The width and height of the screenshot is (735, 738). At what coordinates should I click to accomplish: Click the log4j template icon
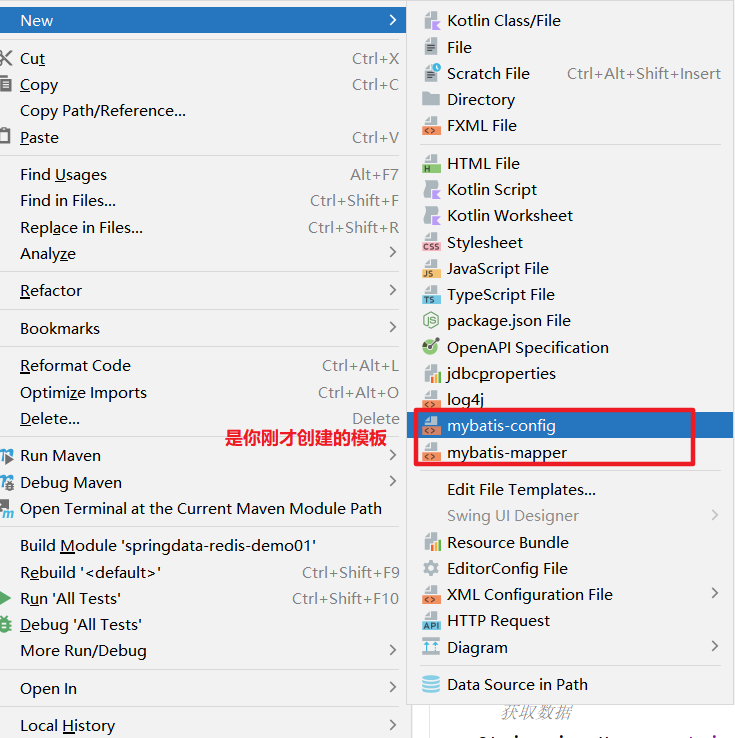[x=431, y=399]
